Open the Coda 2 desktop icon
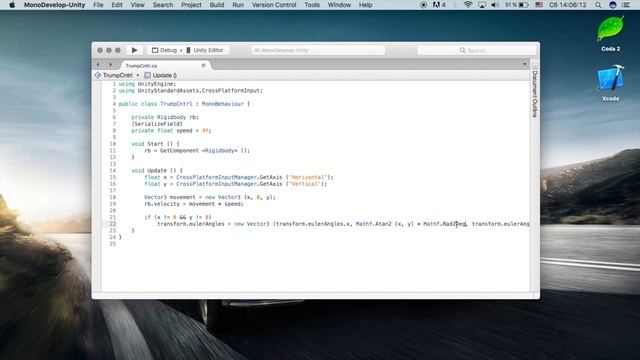640x360 pixels. [x=611, y=33]
